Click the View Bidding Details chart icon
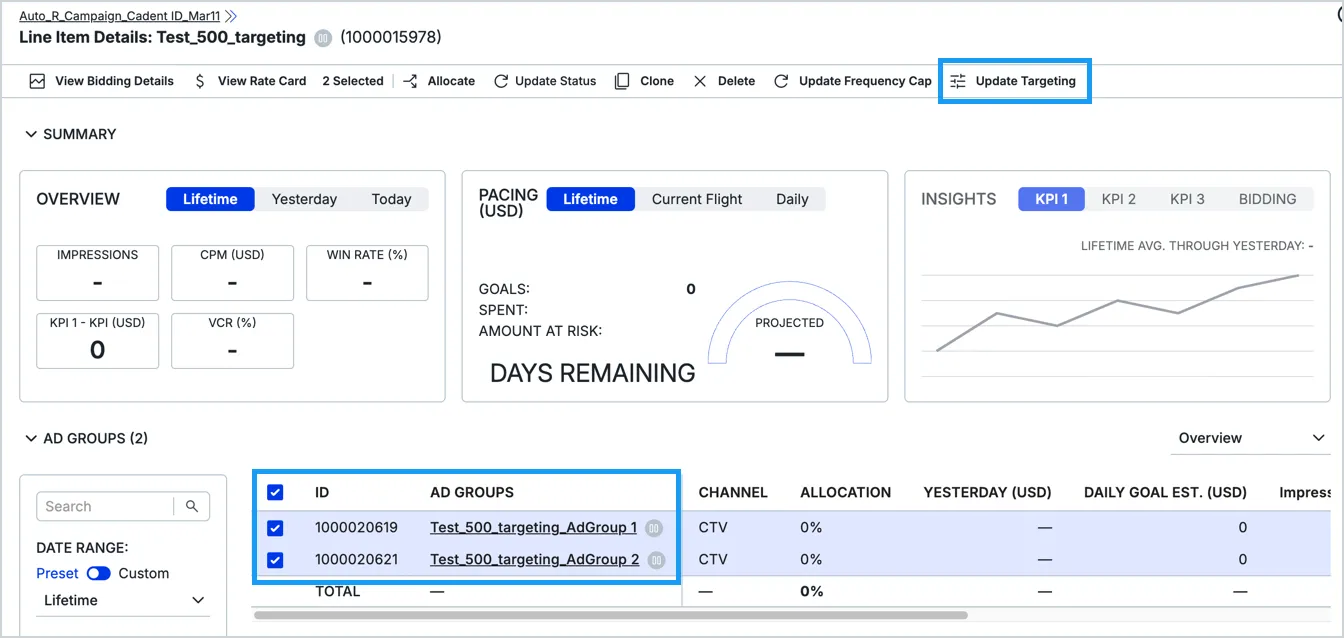The width and height of the screenshot is (1344, 638). click(x=37, y=81)
